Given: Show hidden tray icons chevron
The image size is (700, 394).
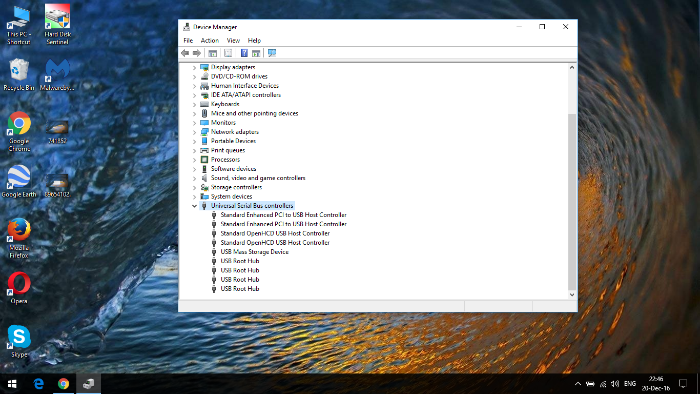Looking at the screenshot, I should tap(578, 384).
